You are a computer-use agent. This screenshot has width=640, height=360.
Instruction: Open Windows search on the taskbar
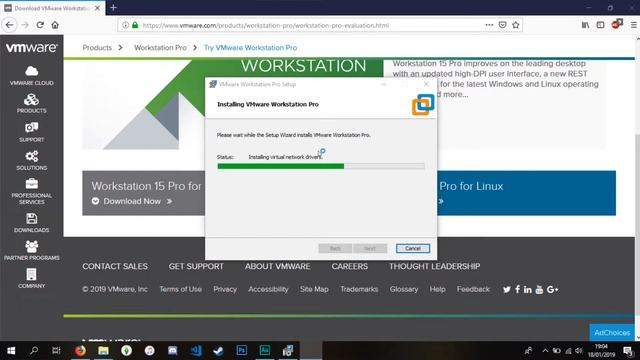[34, 351]
